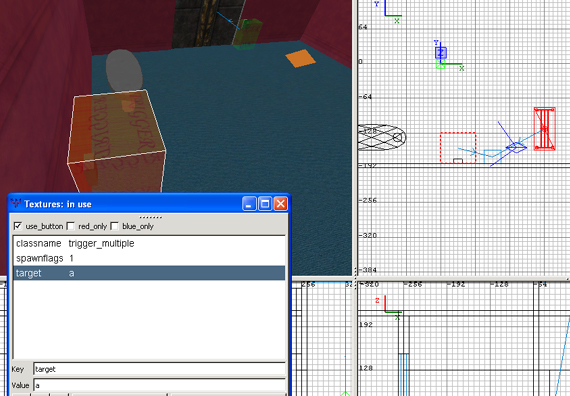The image size is (570, 396).
Task: Close the Textures: in use window
Action: (x=281, y=204)
